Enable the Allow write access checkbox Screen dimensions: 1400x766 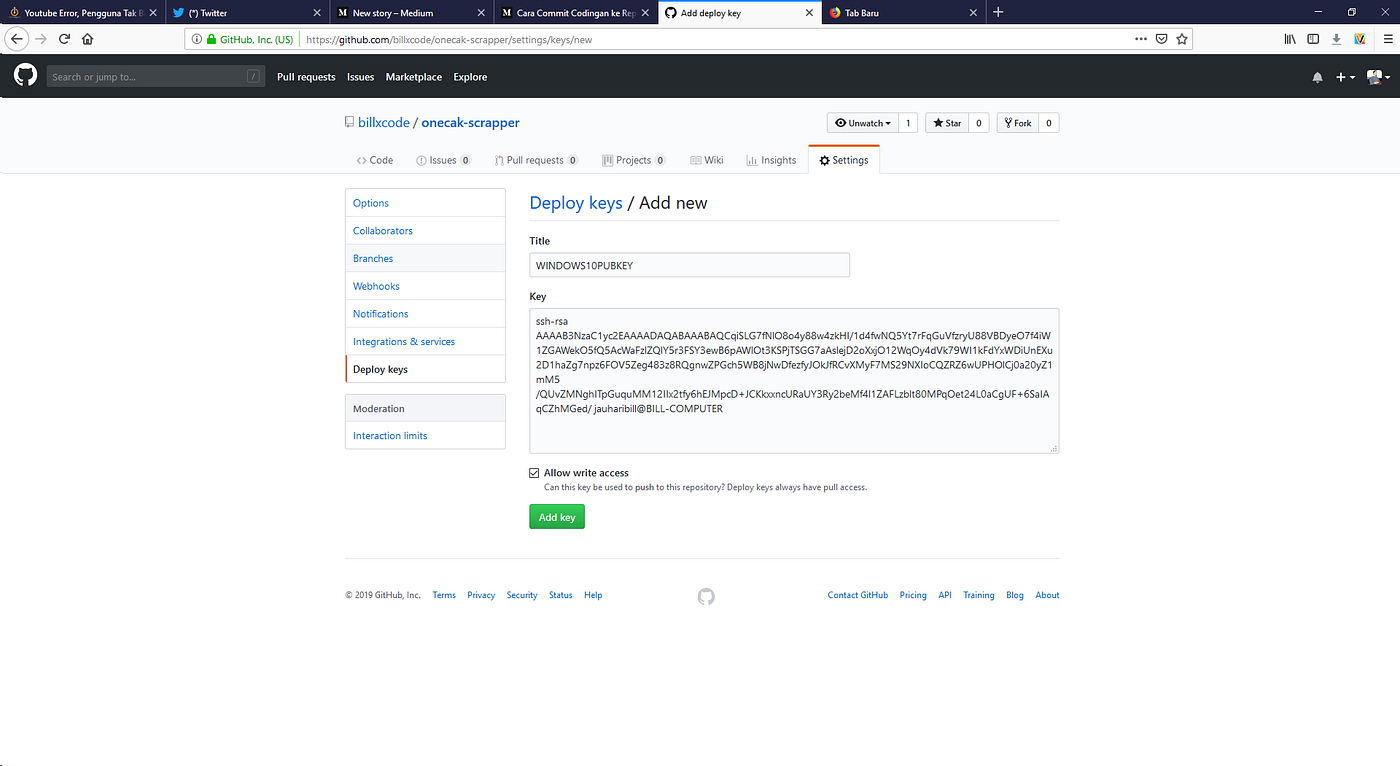coord(534,472)
